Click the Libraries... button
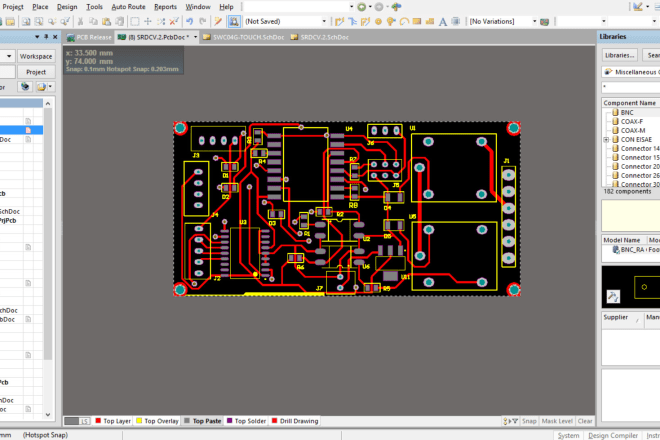 tap(620, 55)
